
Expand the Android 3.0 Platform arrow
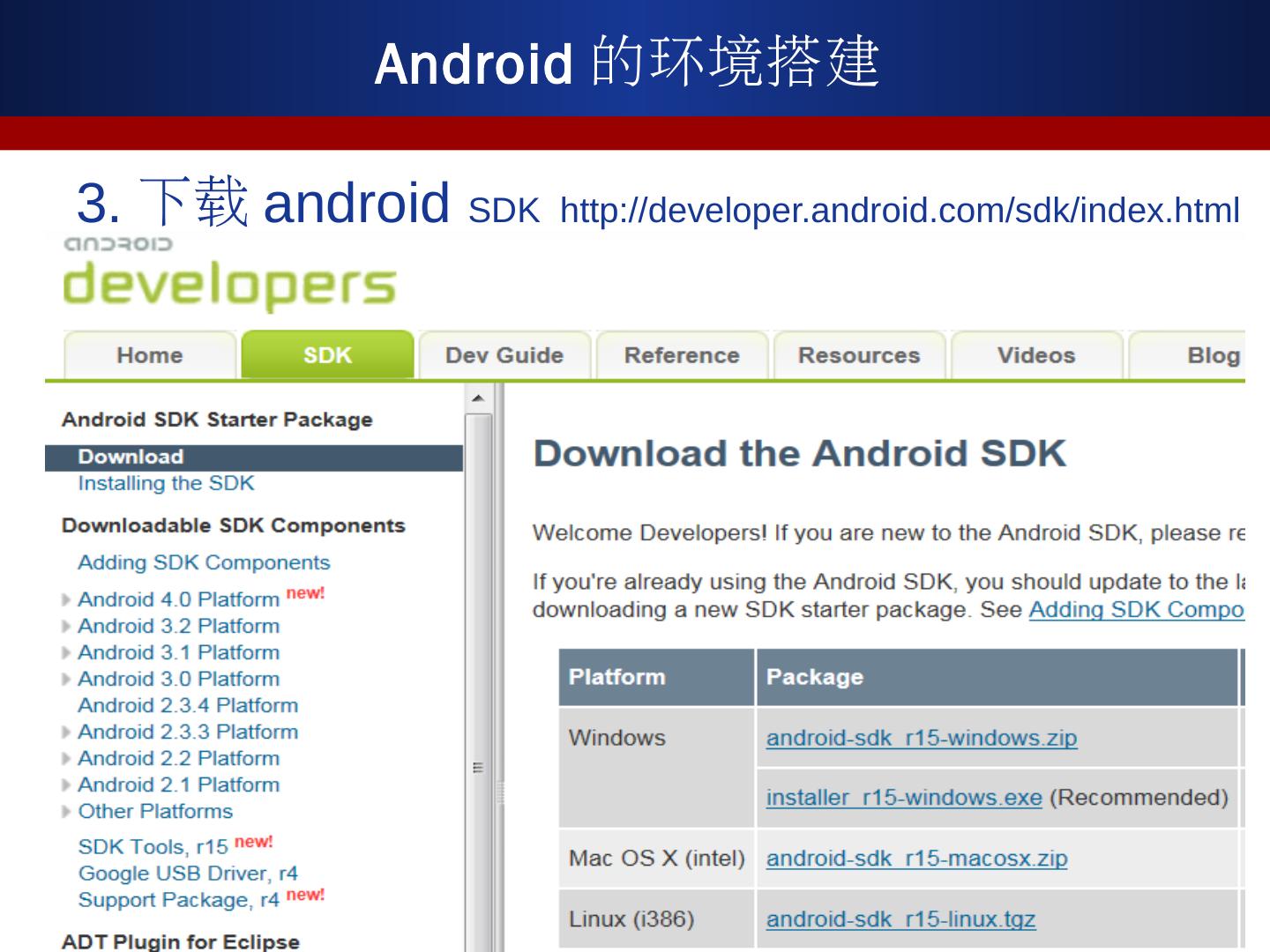point(67,680)
